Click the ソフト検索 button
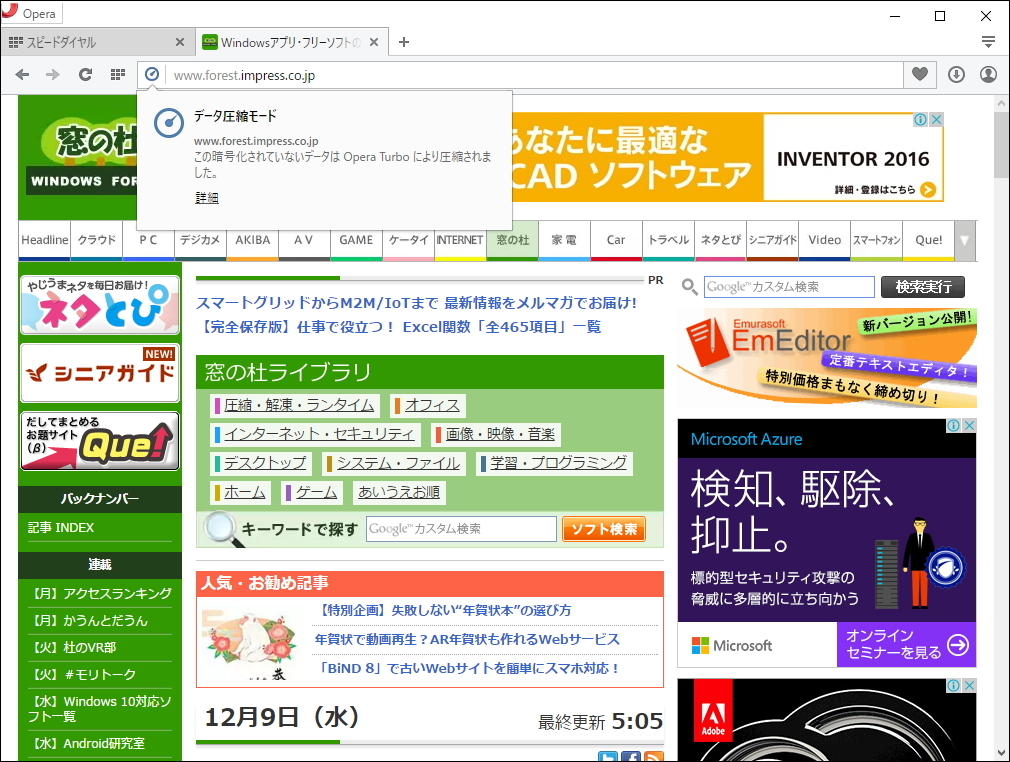 (604, 527)
